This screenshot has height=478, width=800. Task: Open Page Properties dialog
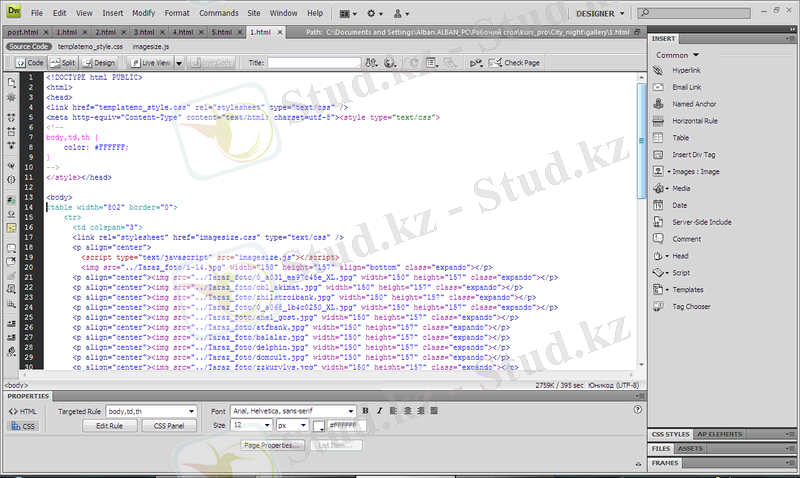pos(272,445)
